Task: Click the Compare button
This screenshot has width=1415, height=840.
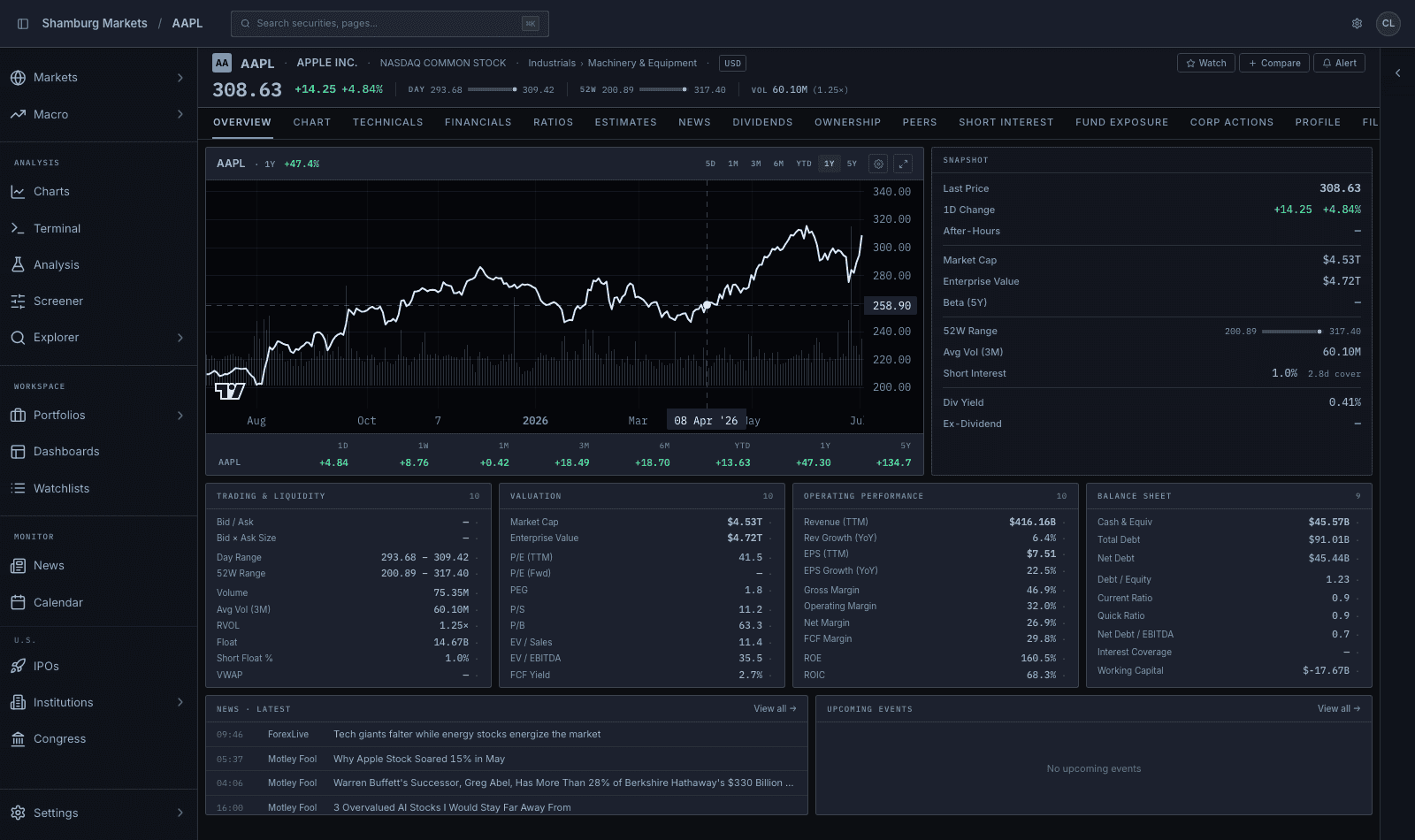Action: 1274,63
